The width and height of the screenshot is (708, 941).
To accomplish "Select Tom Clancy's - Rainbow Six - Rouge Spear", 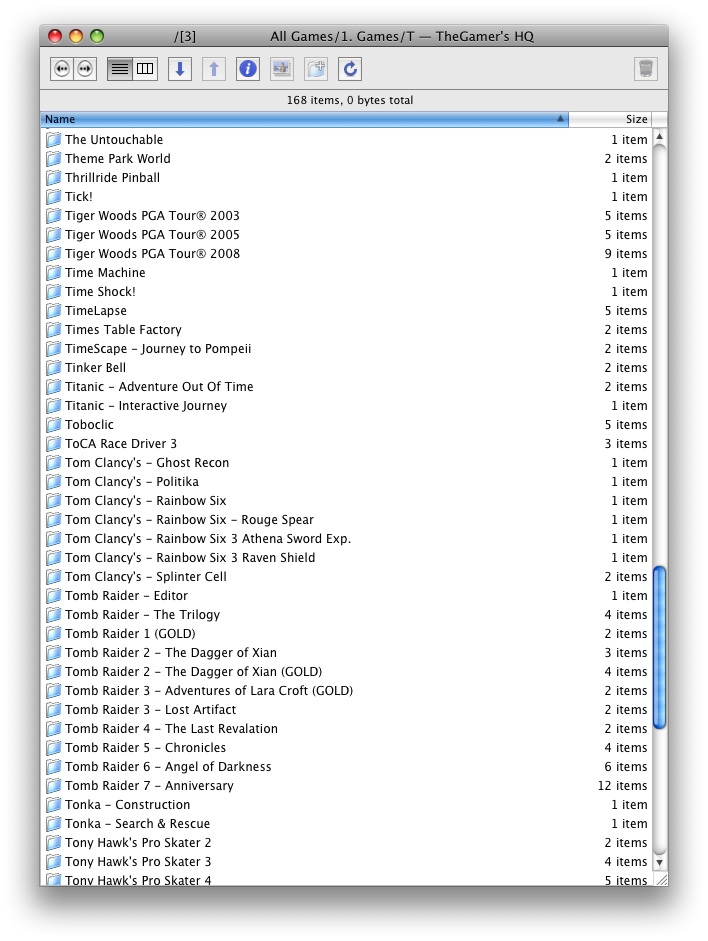I will (190, 520).
